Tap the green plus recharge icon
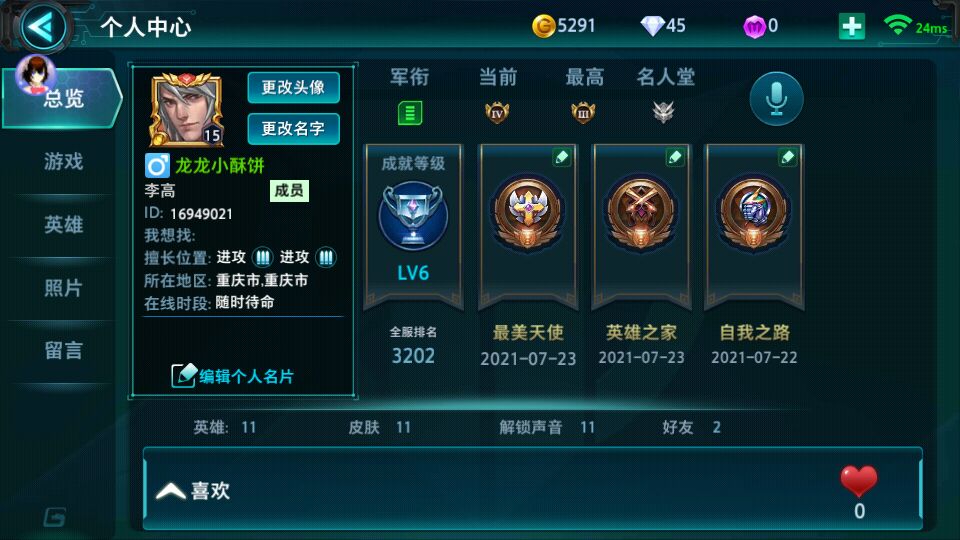The image size is (960, 540). 851,26
